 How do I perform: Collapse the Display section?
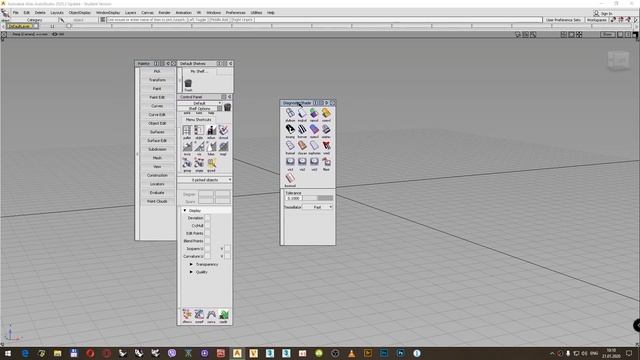click(185, 211)
